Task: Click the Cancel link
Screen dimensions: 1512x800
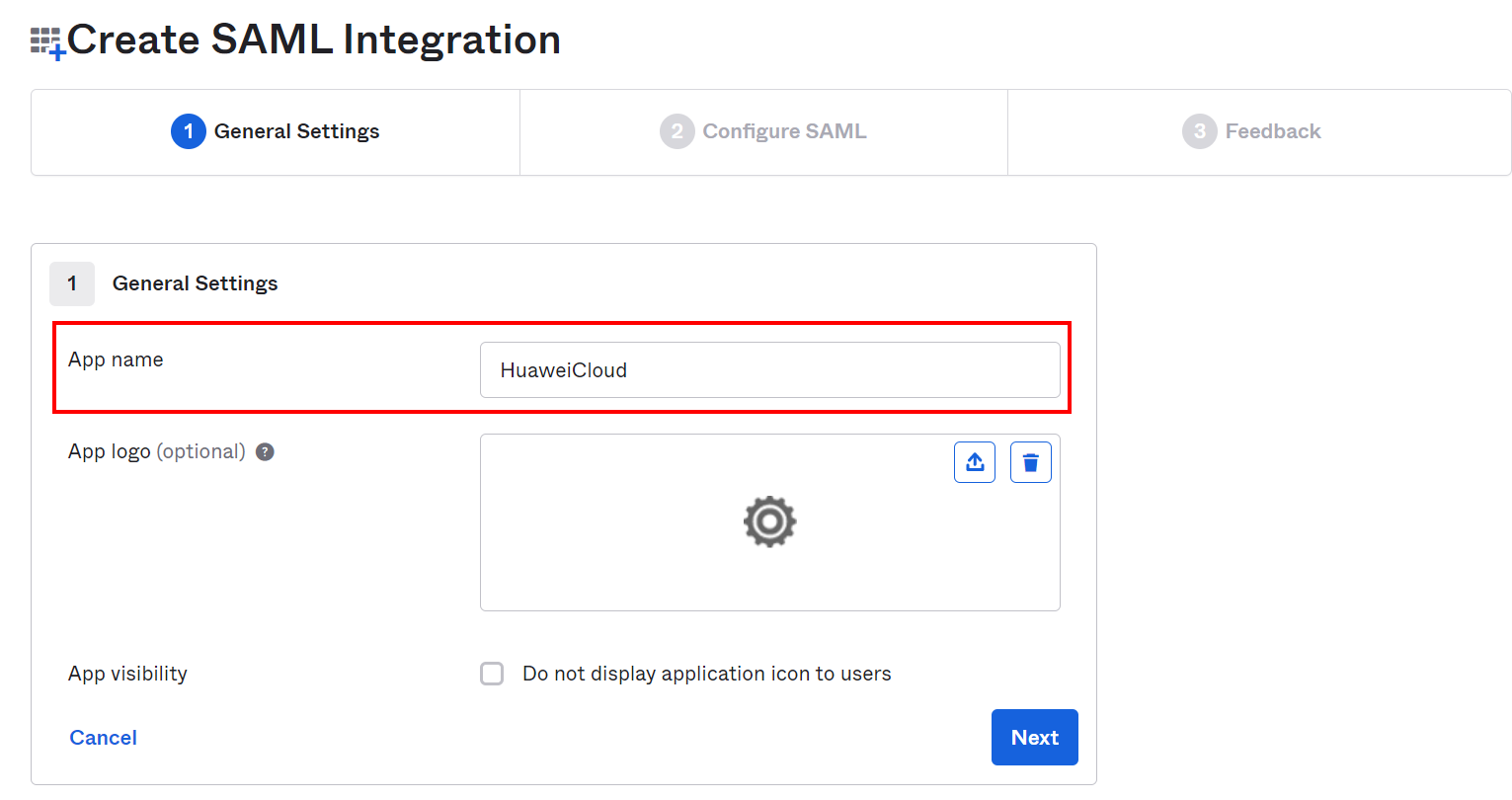Action: click(x=103, y=738)
